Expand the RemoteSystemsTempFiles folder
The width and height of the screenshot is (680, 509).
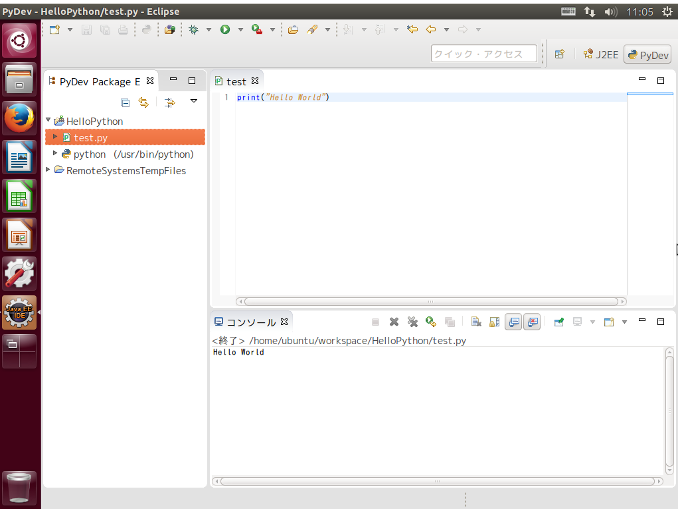click(48, 170)
